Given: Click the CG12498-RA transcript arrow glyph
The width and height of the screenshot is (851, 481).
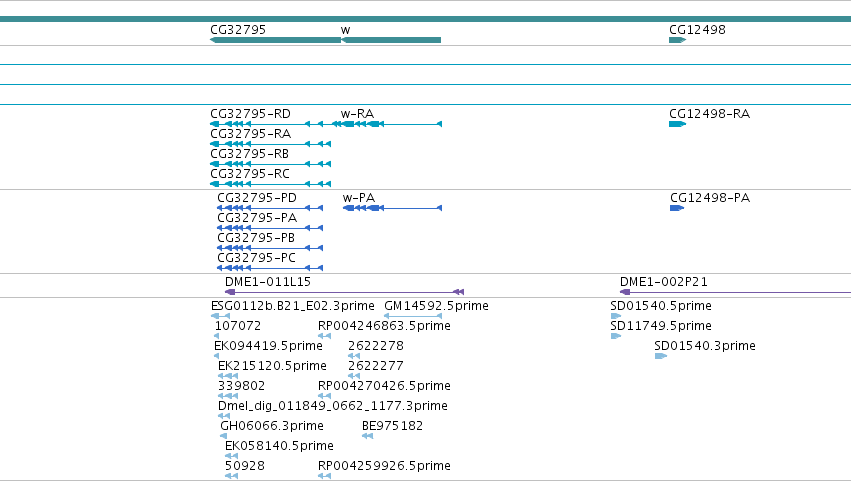Looking at the screenshot, I should click(677, 124).
